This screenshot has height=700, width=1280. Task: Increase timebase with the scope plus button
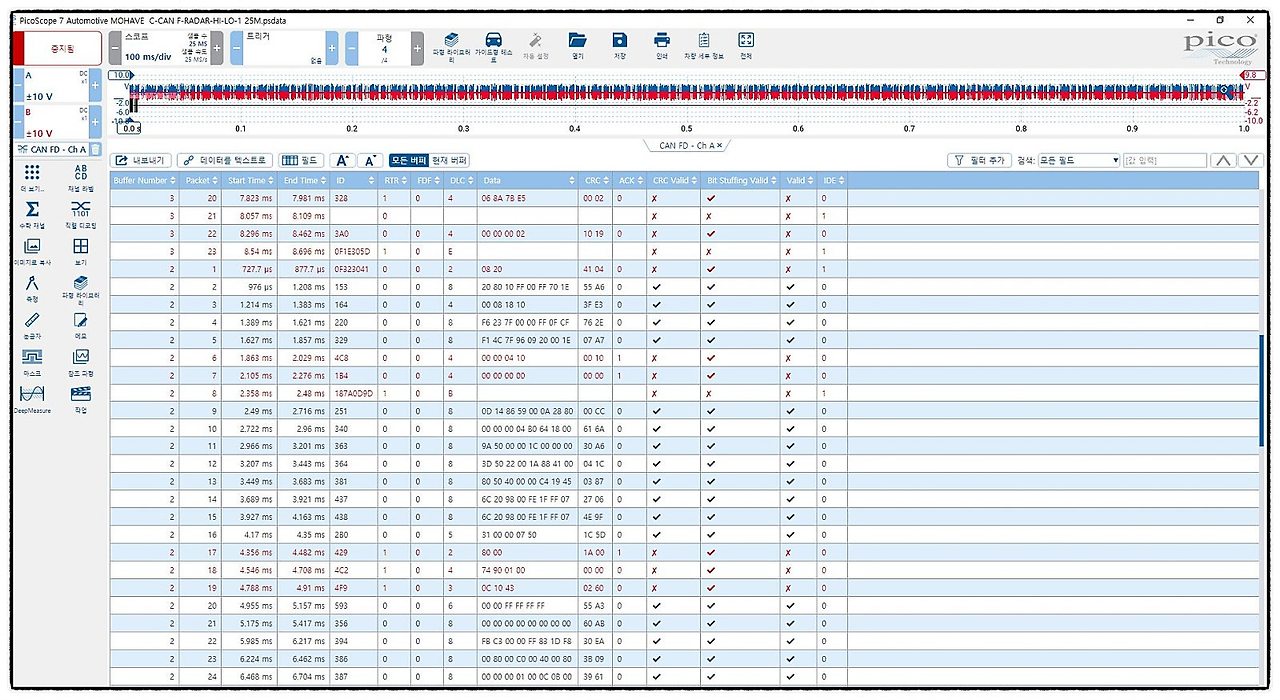coord(217,47)
